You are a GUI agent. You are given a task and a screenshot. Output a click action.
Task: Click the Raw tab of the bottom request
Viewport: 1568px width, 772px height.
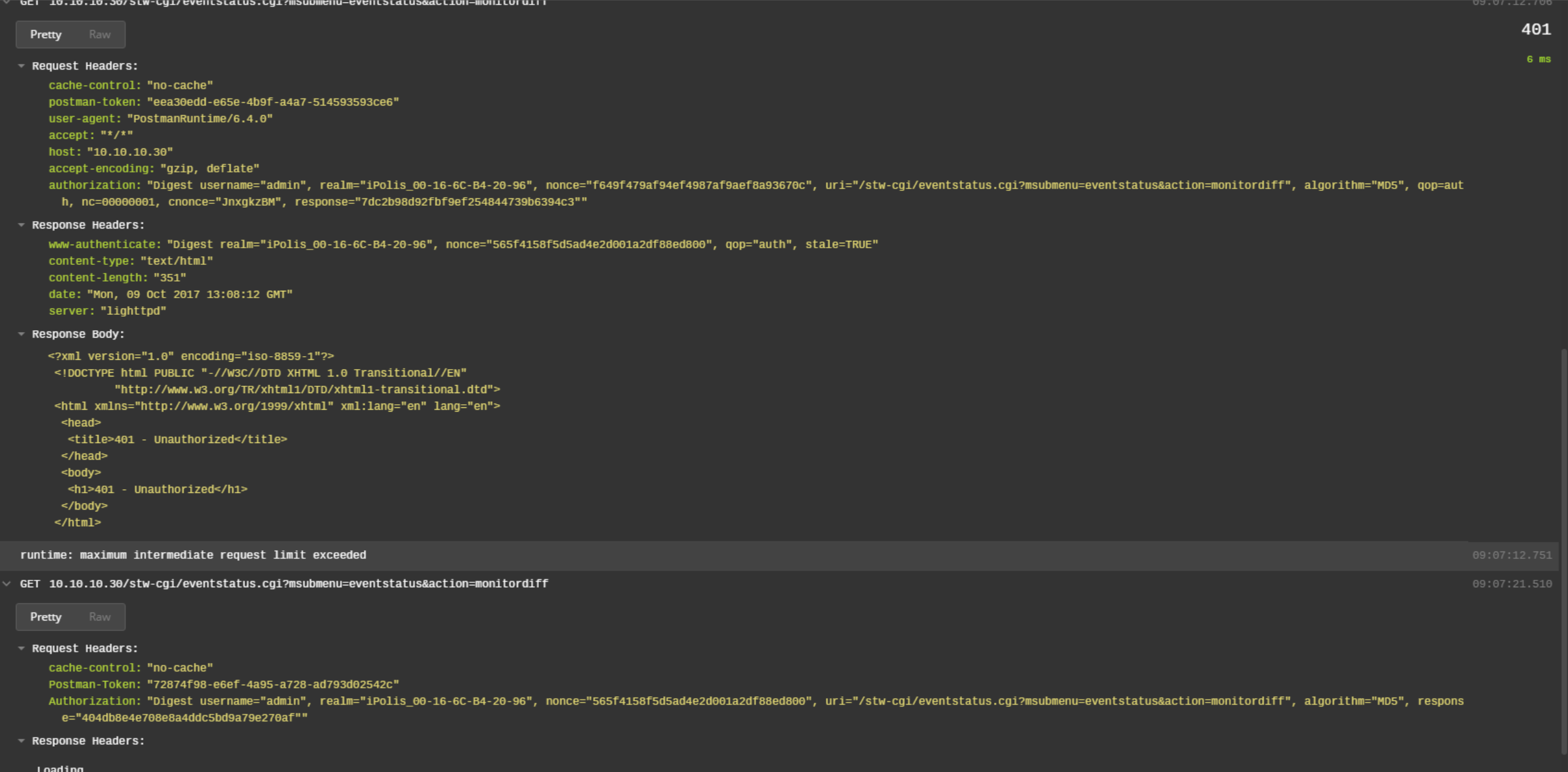(99, 616)
